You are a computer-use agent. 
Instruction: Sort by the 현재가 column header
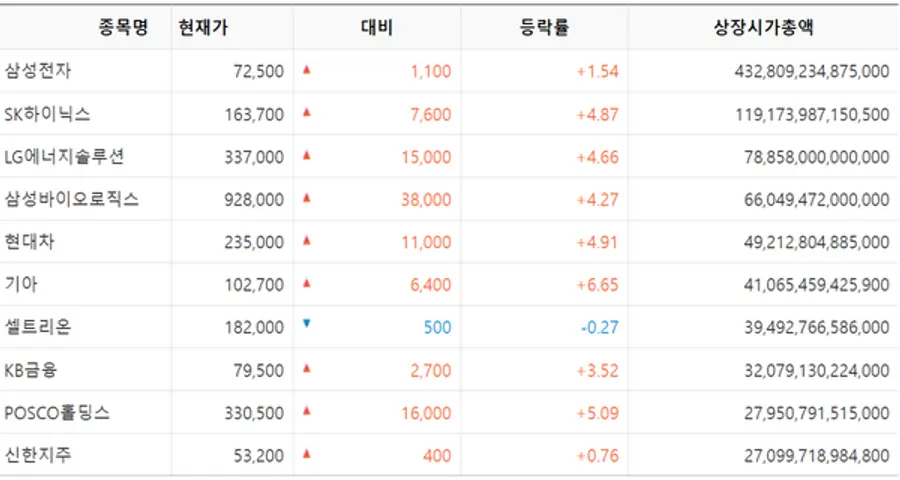coord(203,27)
